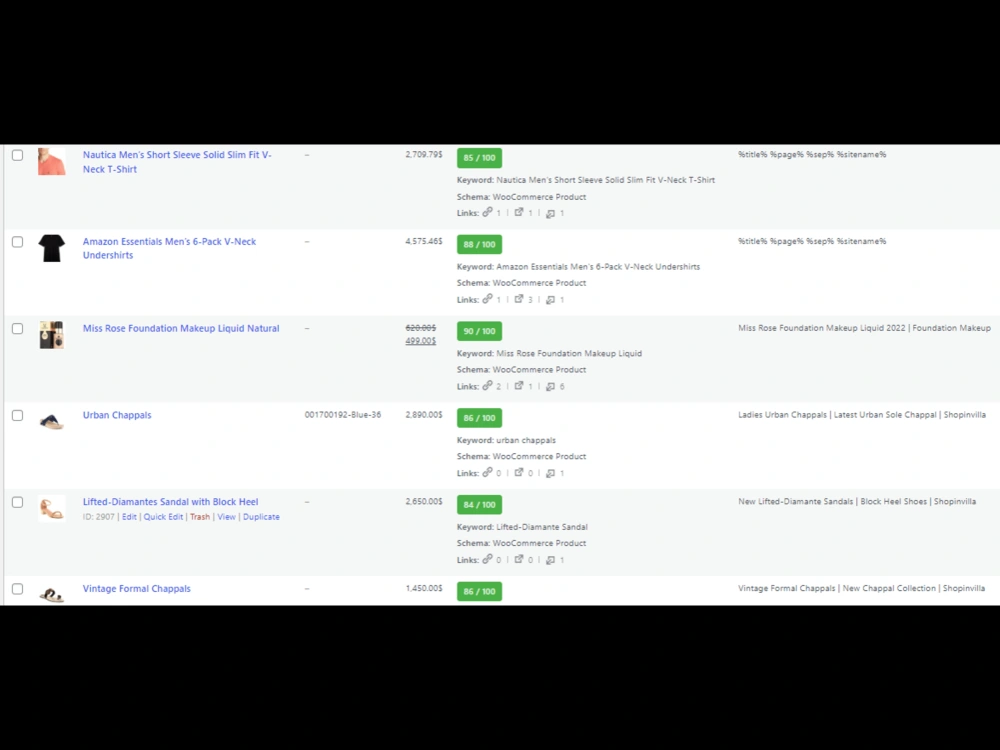
Task: Click internal links icon in Urban Chappals row
Action: [x=487, y=473]
